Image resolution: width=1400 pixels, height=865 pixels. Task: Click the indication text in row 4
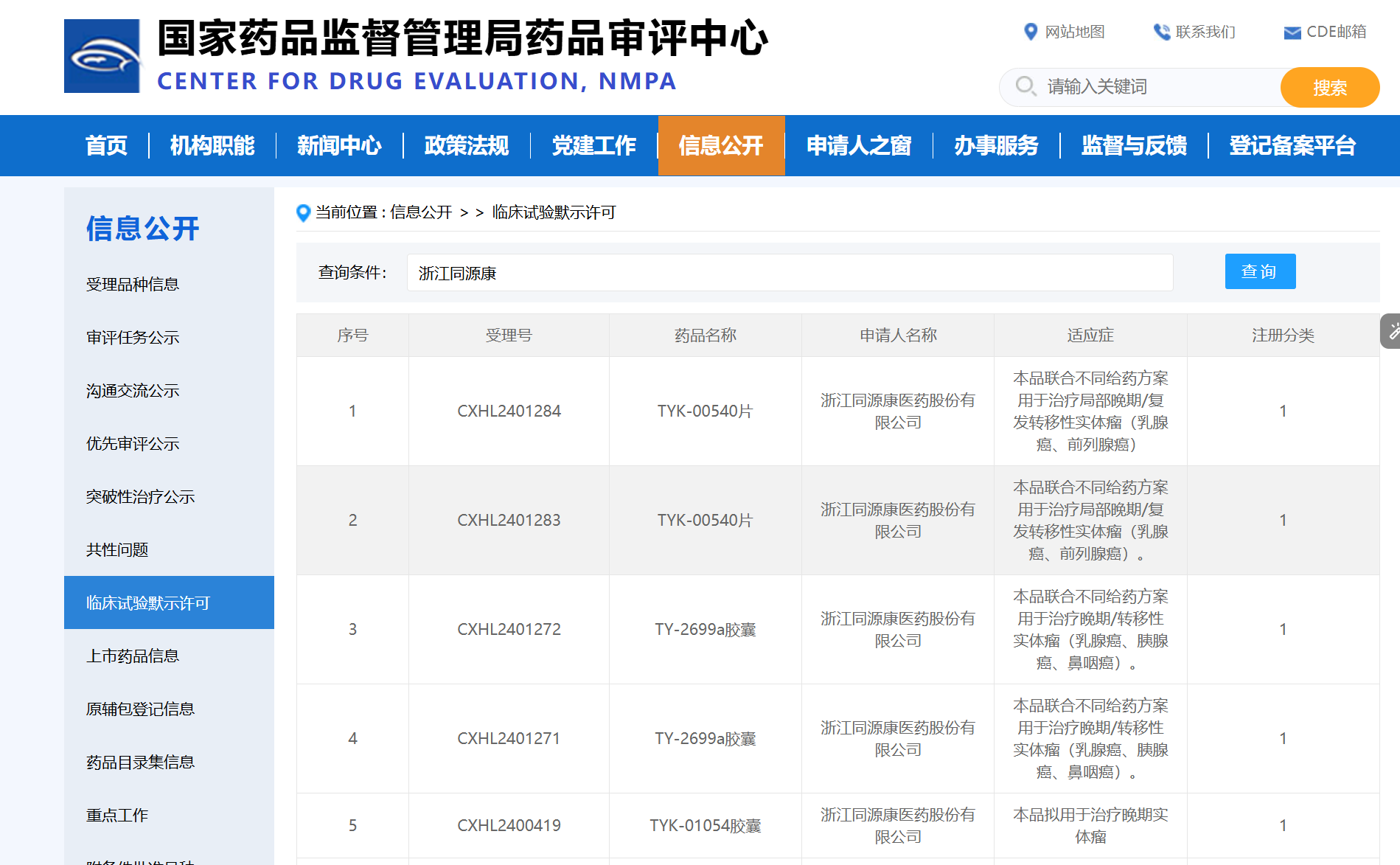[x=1090, y=739]
